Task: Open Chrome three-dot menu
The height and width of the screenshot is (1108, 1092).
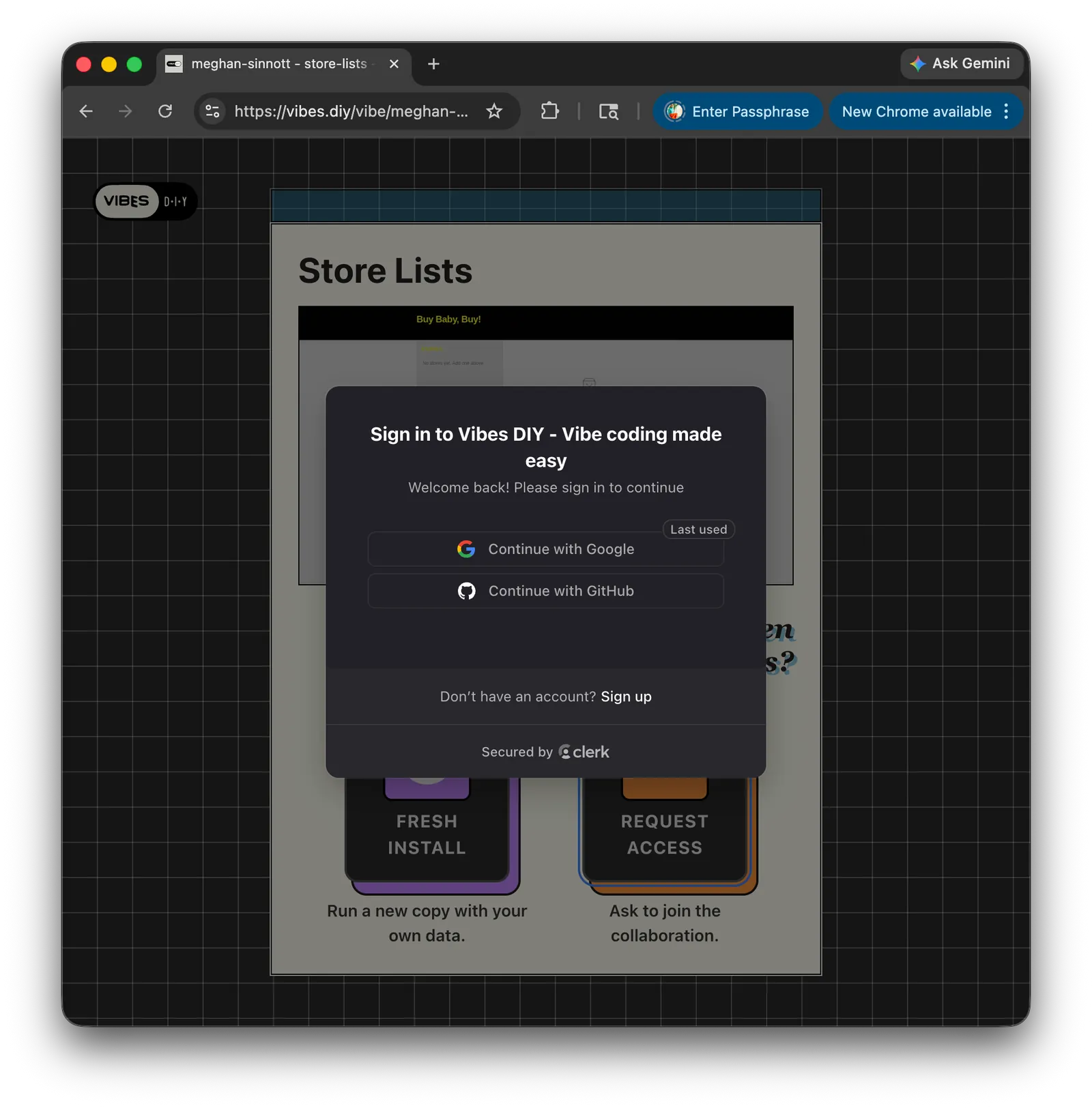Action: click(x=1007, y=111)
